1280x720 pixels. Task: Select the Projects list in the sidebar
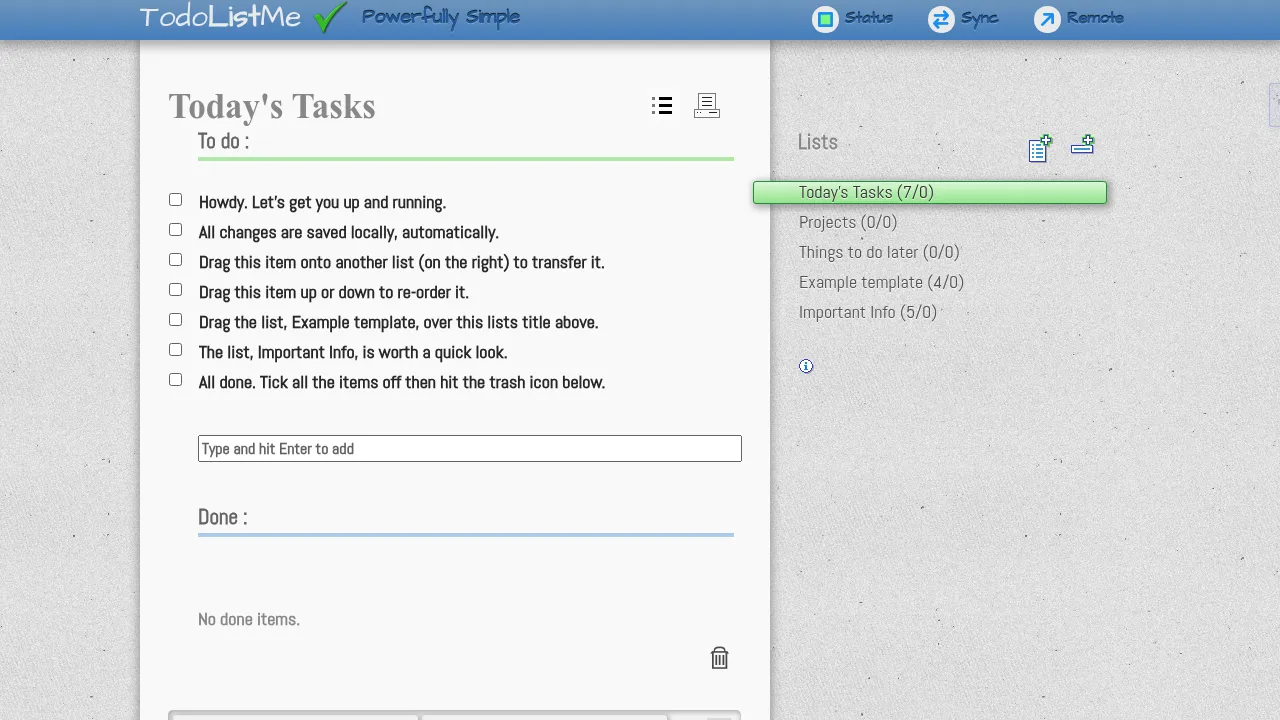click(847, 222)
